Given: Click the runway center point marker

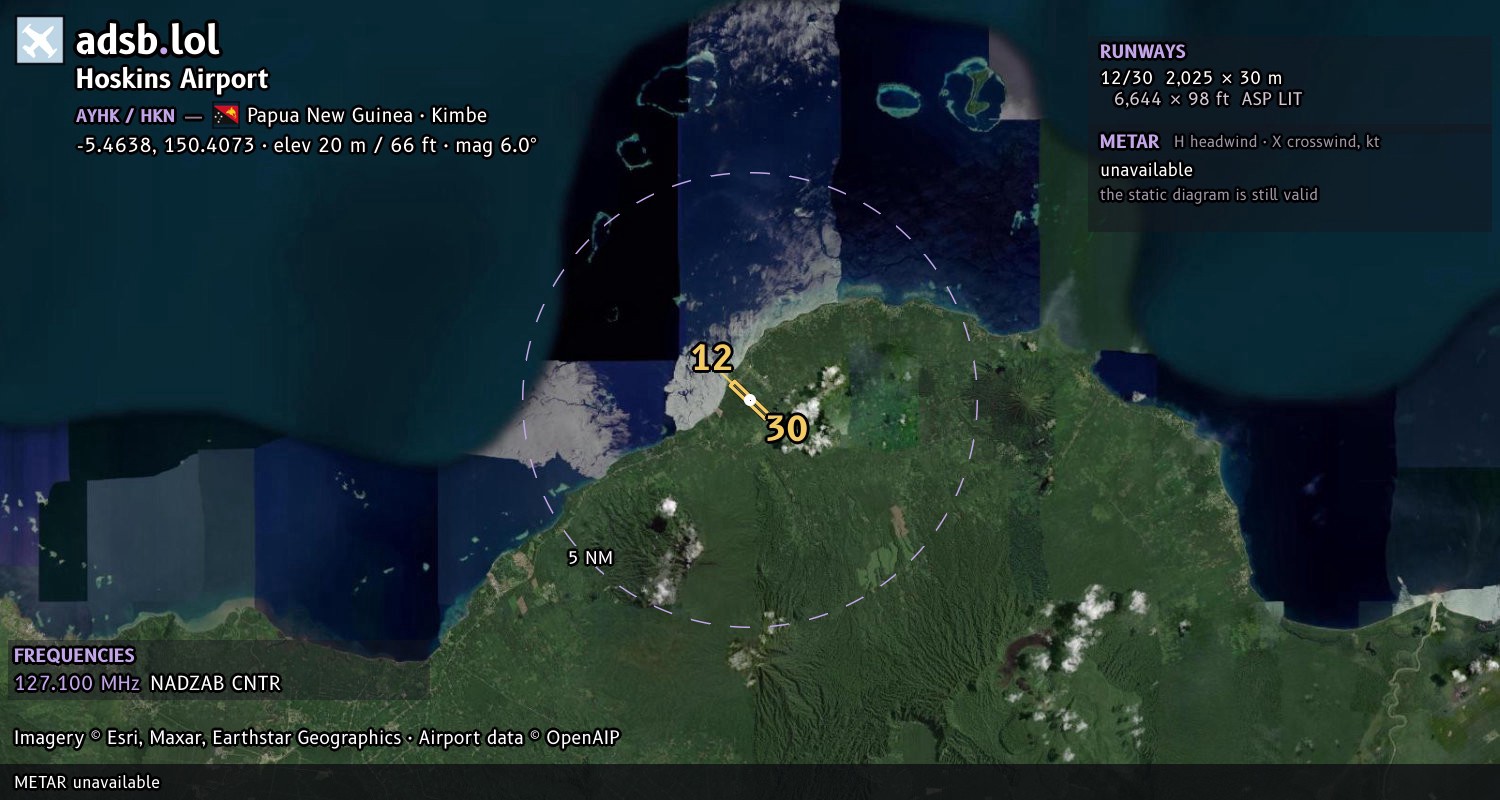Looking at the screenshot, I should pyautogui.click(x=750, y=400).
